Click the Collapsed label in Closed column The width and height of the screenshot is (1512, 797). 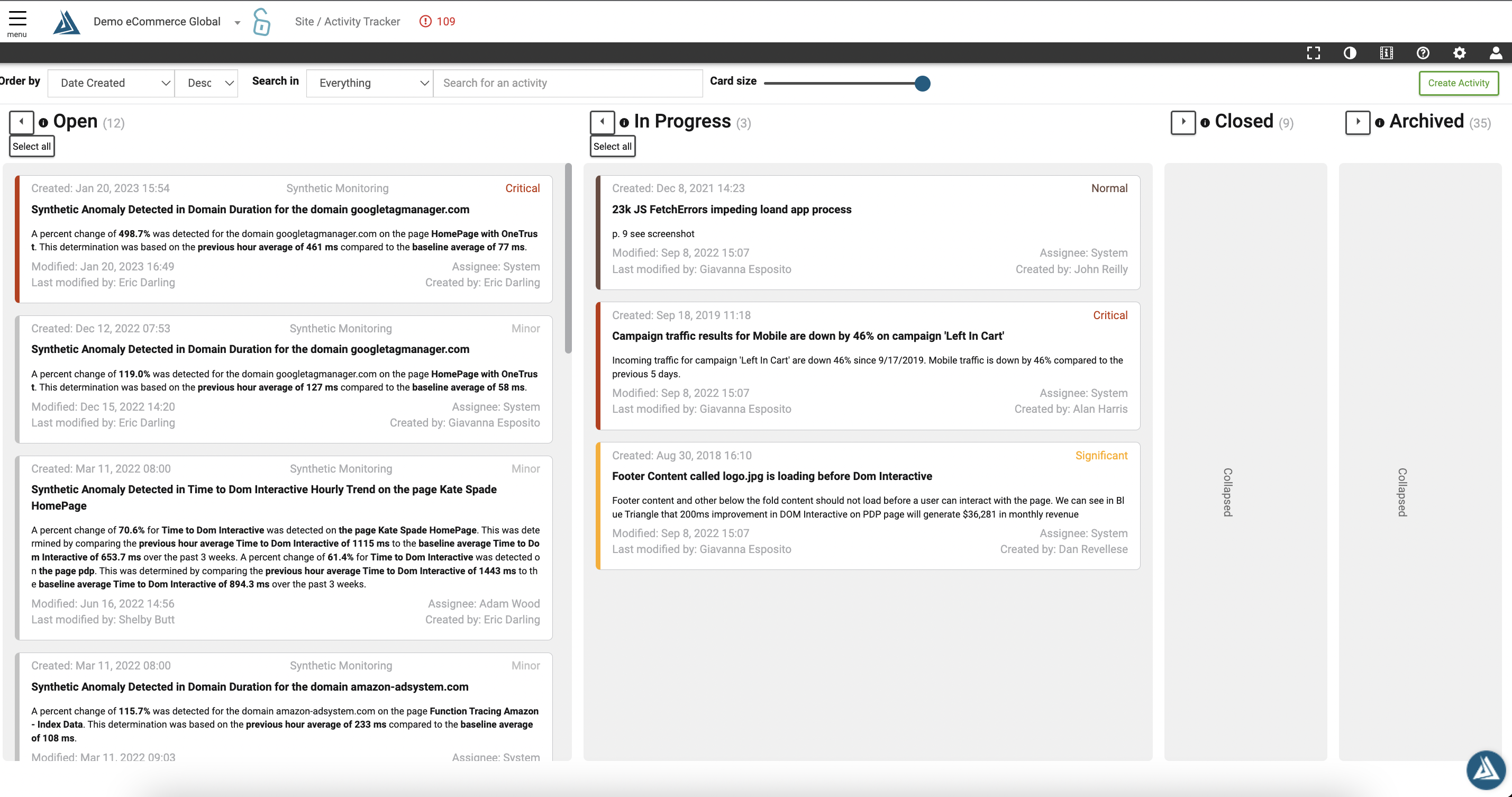(1227, 492)
